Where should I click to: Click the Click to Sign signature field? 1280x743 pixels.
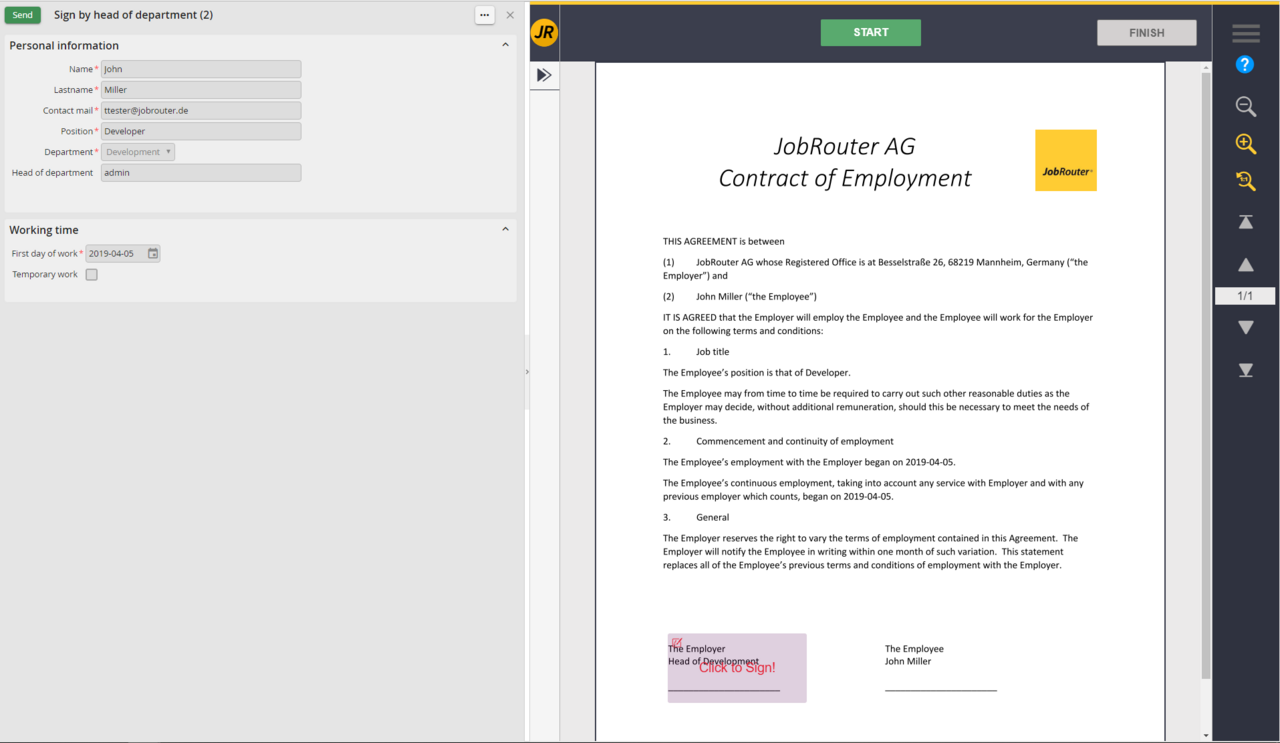point(737,668)
